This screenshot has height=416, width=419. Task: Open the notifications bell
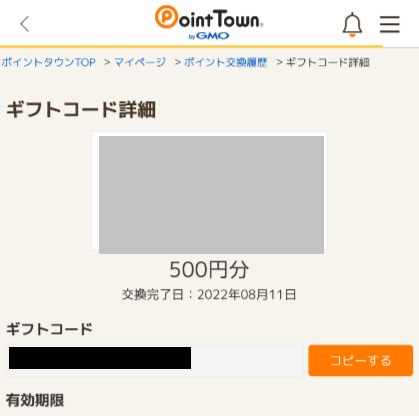[352, 24]
